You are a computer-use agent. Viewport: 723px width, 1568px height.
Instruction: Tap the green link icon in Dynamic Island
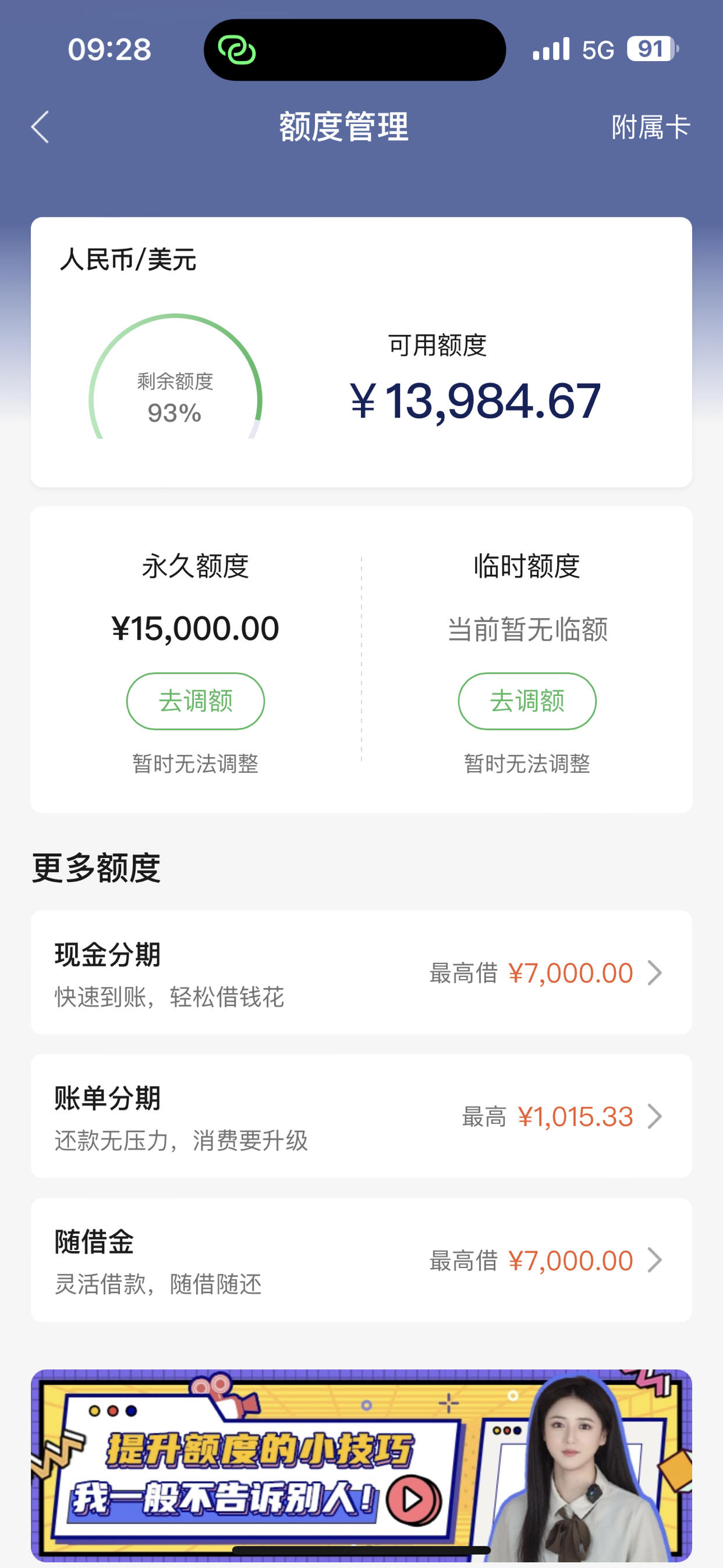tap(237, 50)
